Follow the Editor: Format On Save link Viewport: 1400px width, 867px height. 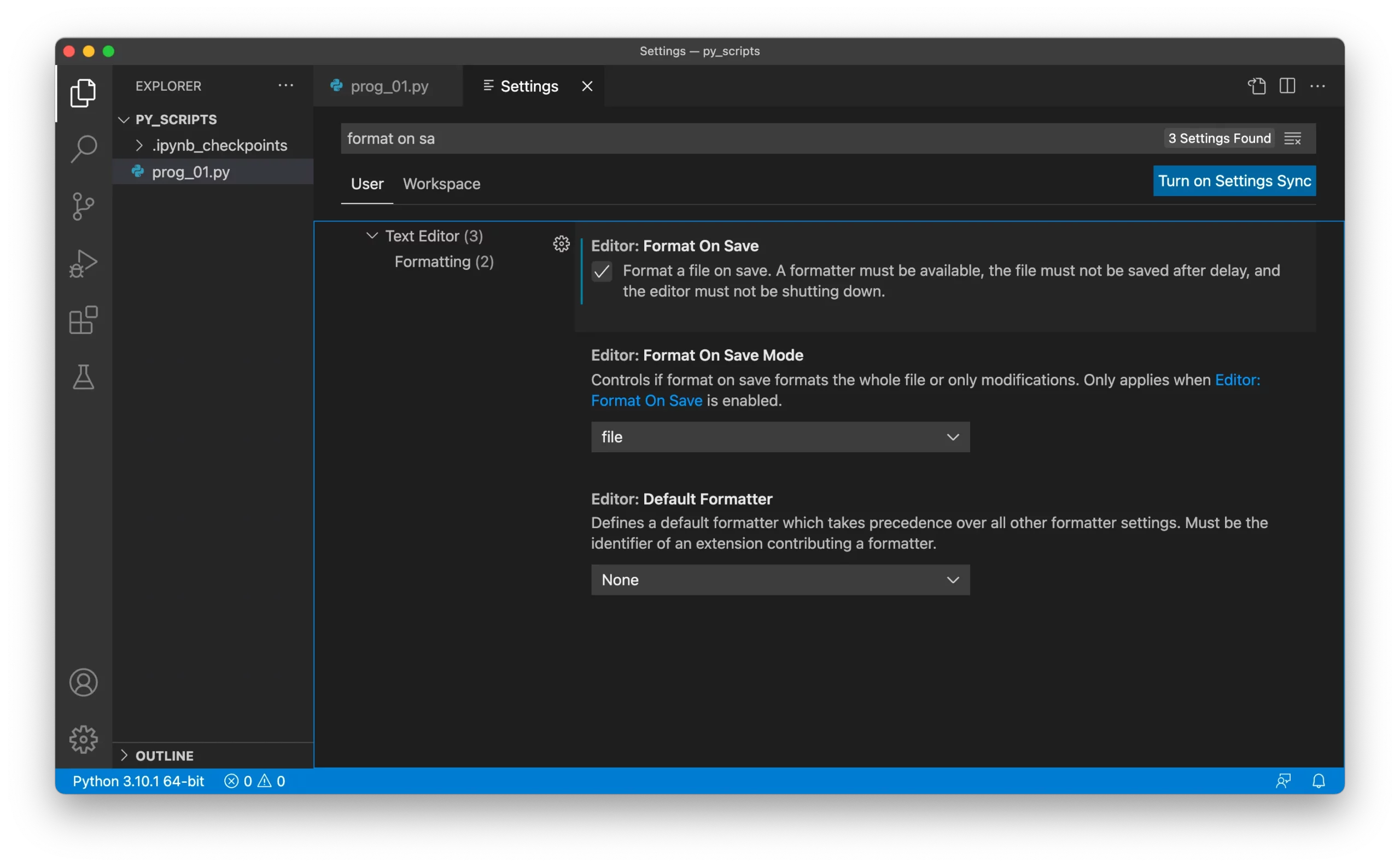646,401
